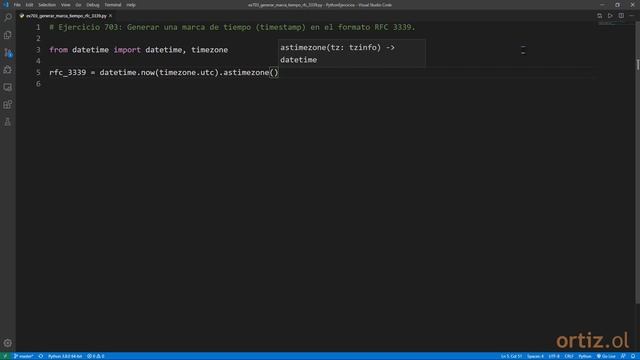This screenshot has height=360, width=640.
Task: Open the Debug view in activity bar
Action: tap(8, 70)
